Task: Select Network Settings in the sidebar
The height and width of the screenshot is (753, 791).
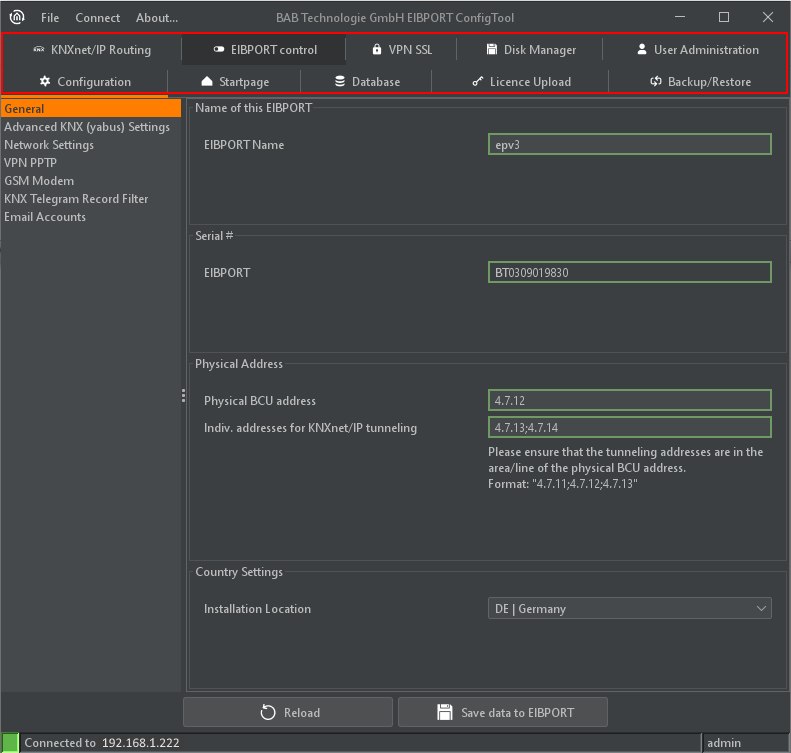Action: click(x=49, y=145)
